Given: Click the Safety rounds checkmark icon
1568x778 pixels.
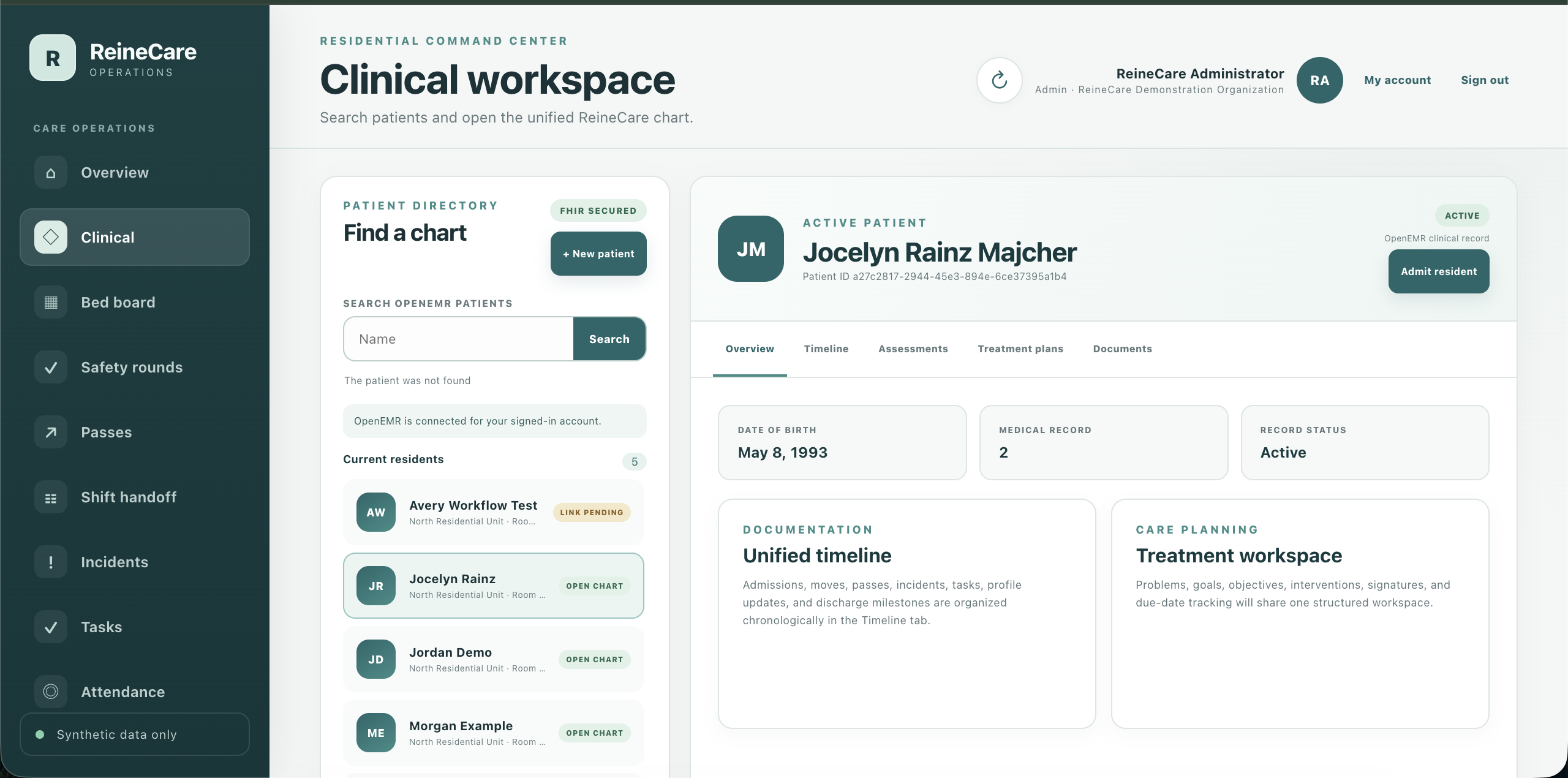Looking at the screenshot, I should coord(51,367).
